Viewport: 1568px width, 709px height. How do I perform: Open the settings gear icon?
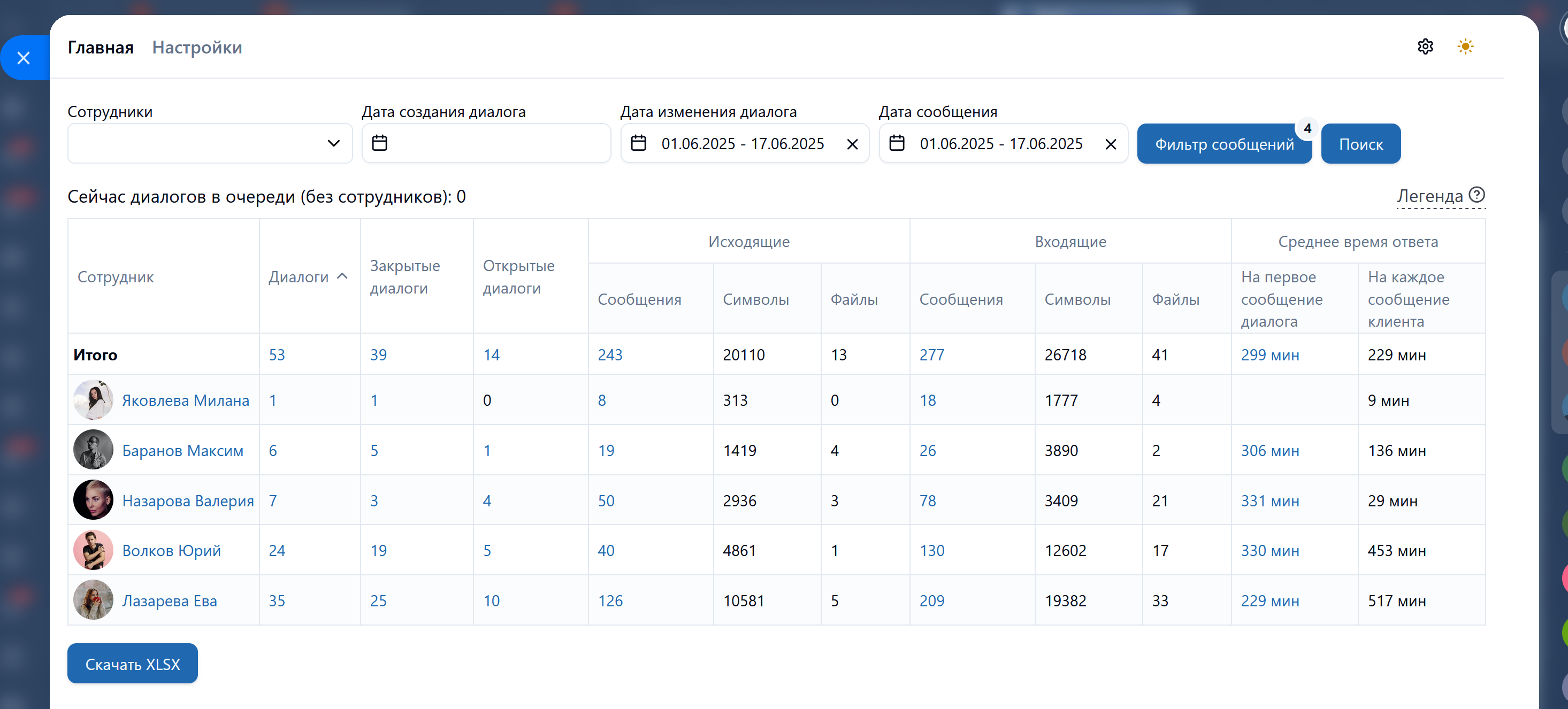tap(1424, 47)
